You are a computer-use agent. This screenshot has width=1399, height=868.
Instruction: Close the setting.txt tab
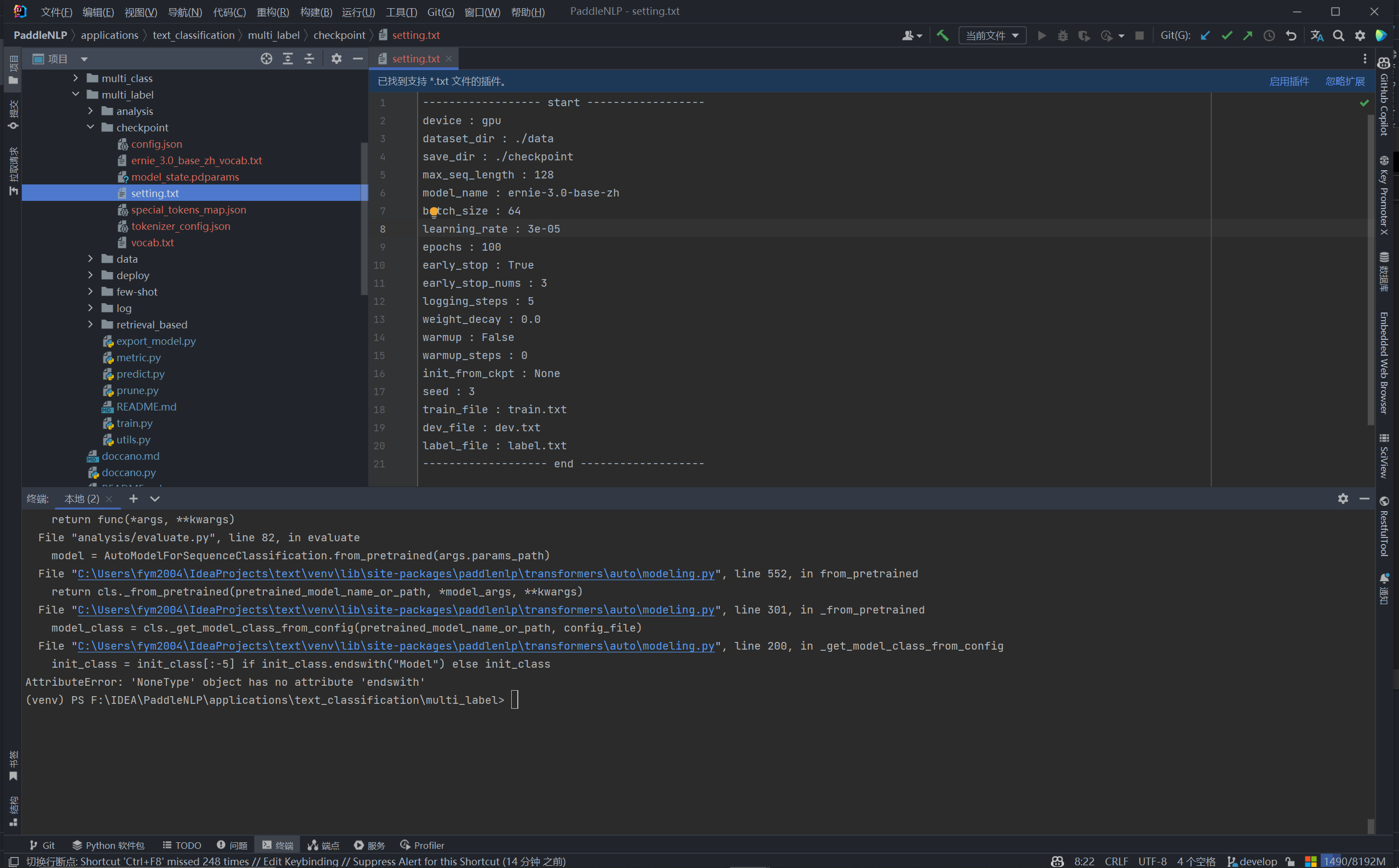click(449, 59)
